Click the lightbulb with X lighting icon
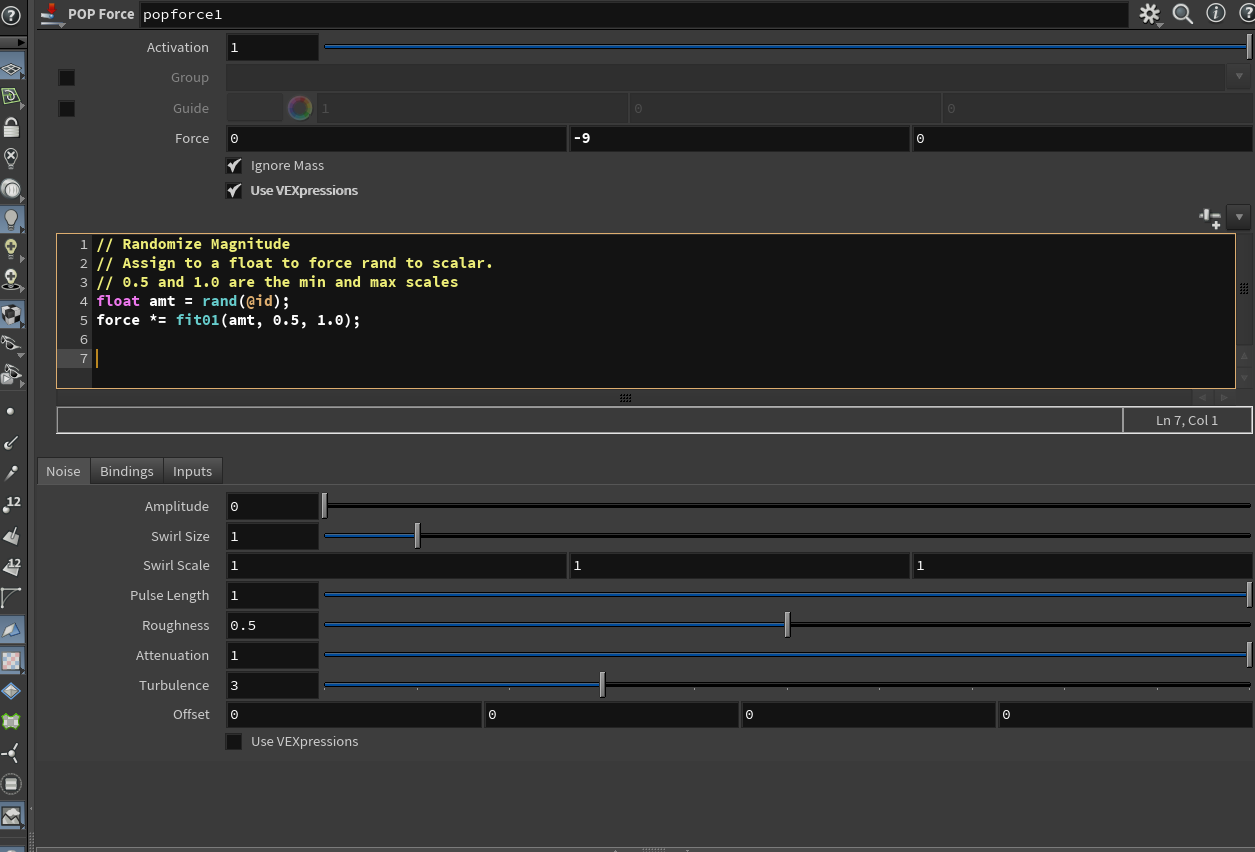This screenshot has width=1255, height=852. 11,157
